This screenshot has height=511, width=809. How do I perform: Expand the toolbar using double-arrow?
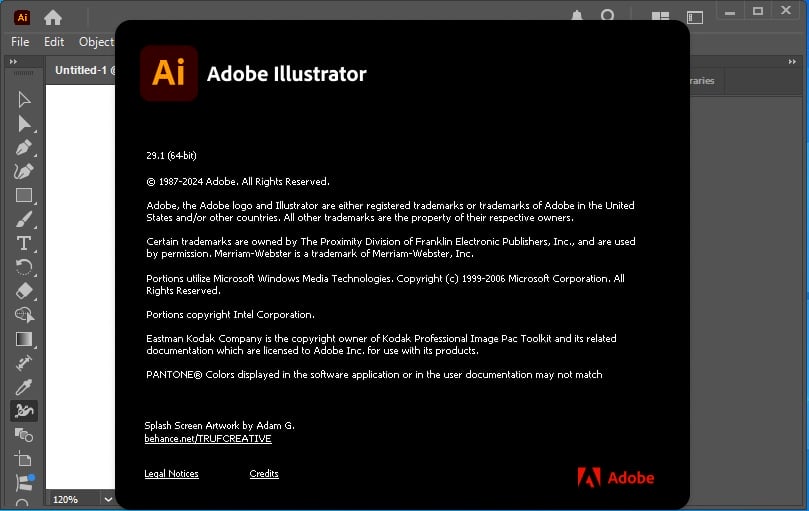(x=13, y=62)
